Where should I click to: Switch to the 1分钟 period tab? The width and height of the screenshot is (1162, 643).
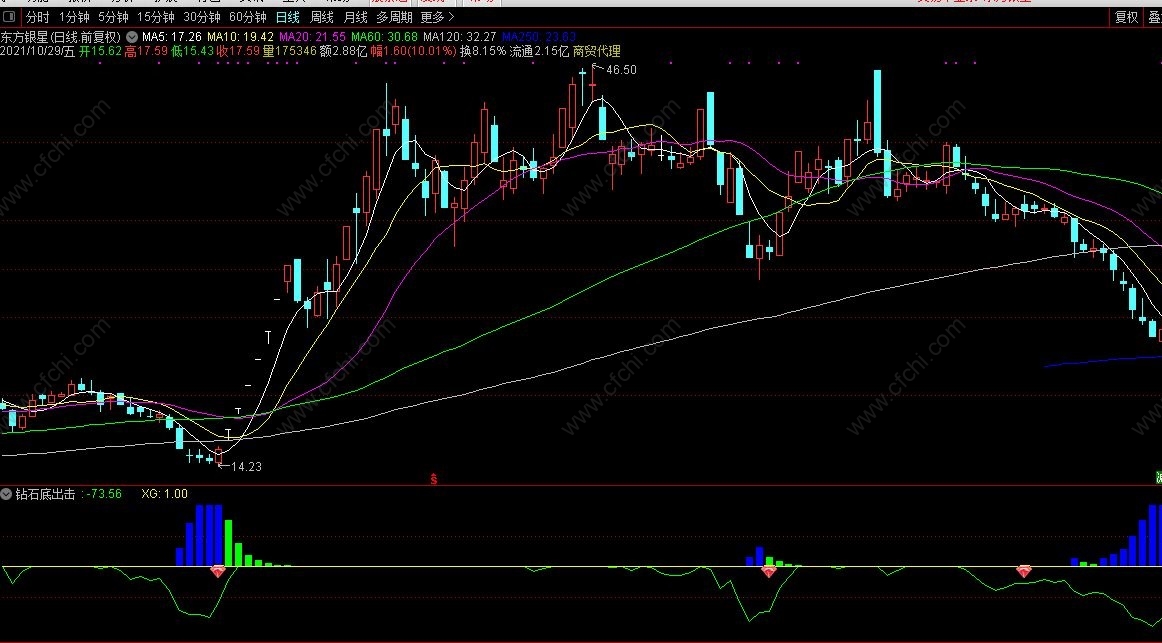click(73, 17)
